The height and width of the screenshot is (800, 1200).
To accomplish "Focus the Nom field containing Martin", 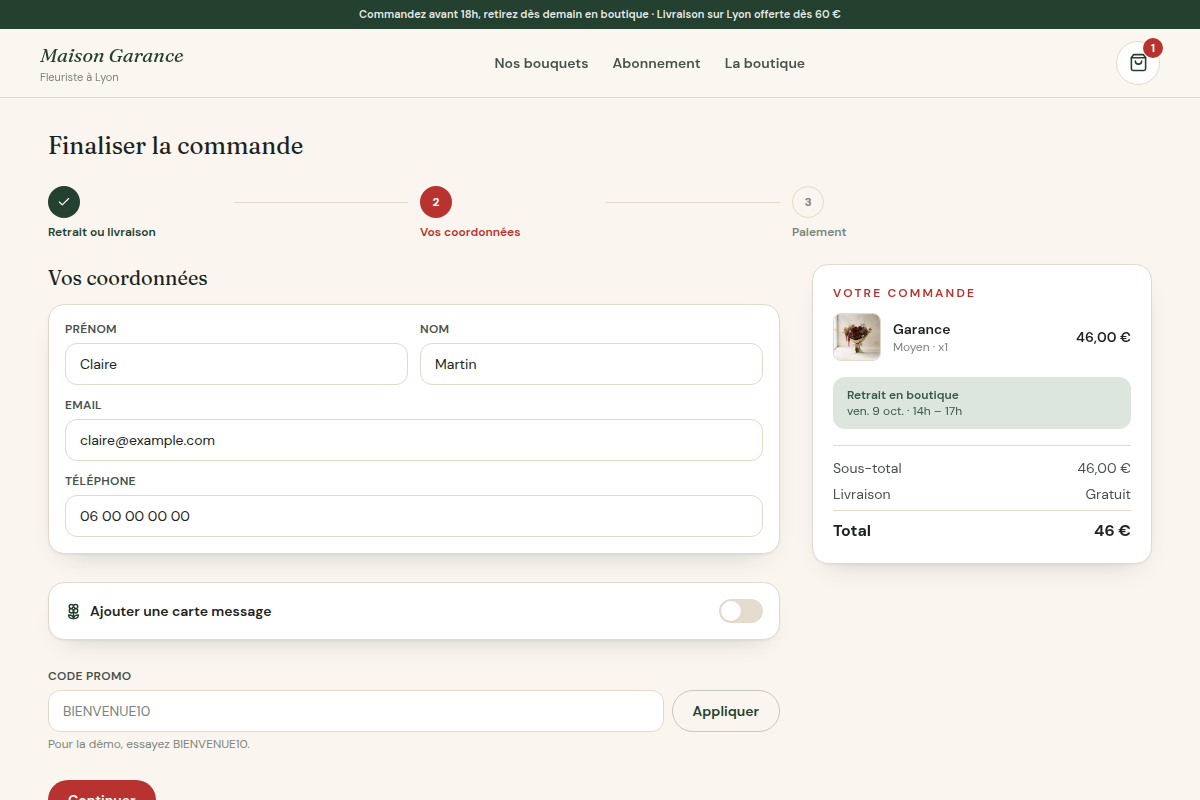I will pos(591,364).
